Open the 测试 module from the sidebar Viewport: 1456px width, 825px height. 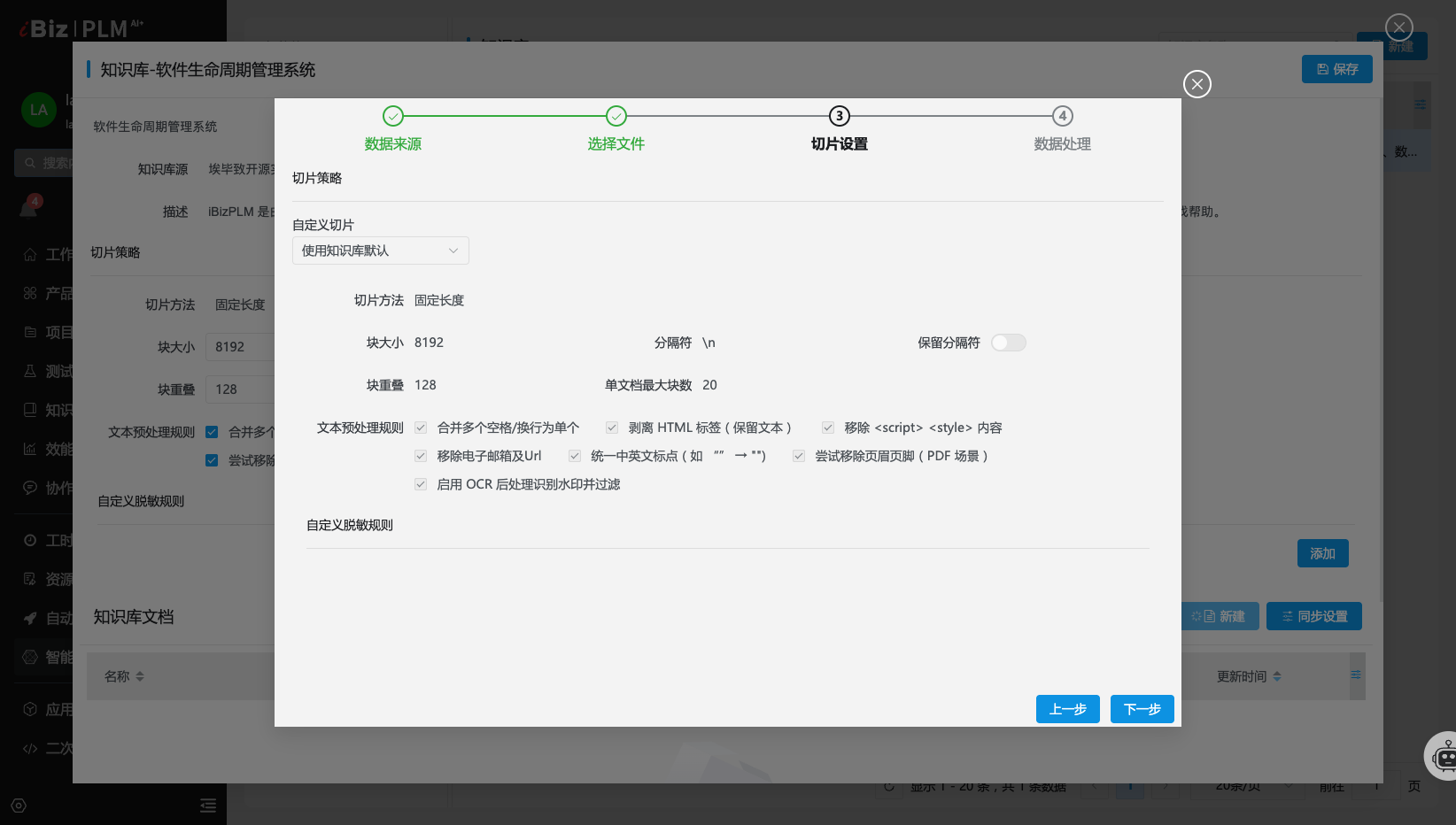[x=31, y=371]
